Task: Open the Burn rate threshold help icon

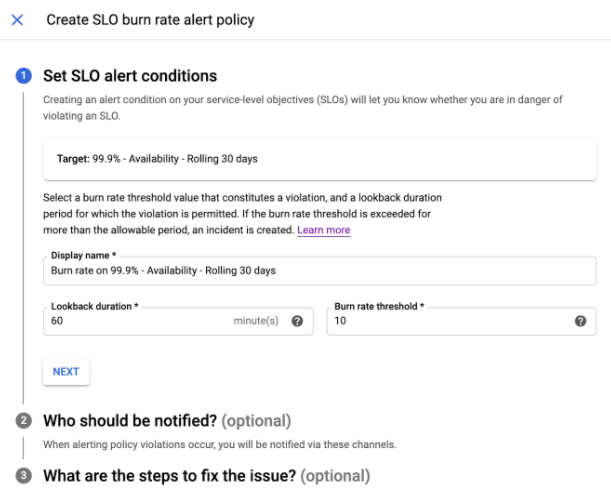Action: click(x=580, y=321)
